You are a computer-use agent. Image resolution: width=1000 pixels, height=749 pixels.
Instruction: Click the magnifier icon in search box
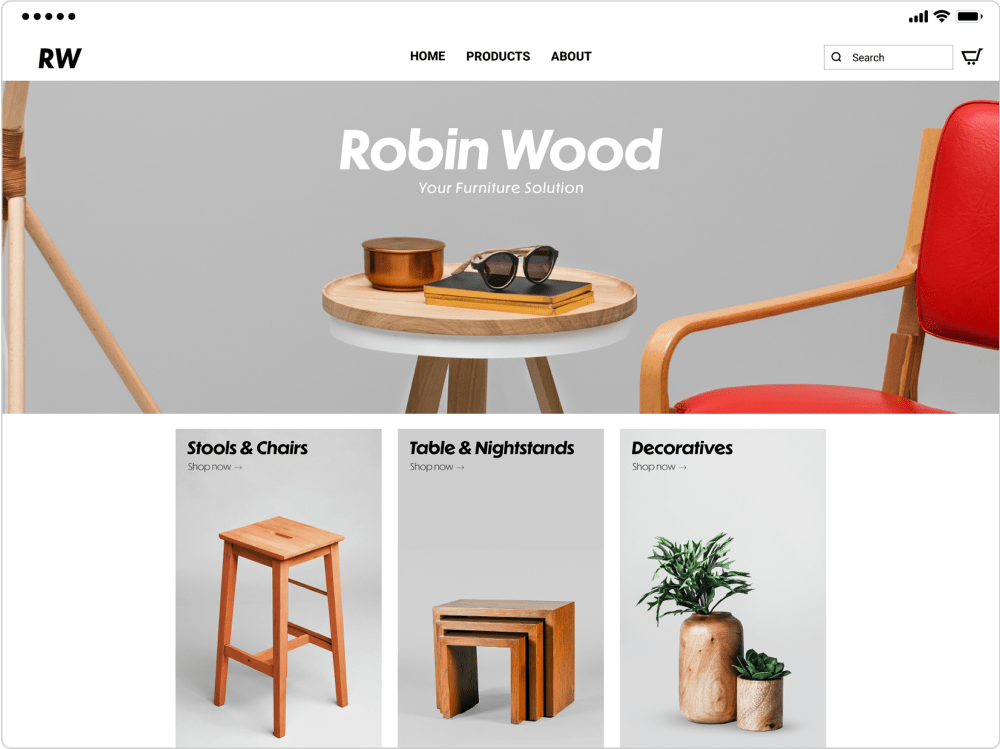(836, 57)
